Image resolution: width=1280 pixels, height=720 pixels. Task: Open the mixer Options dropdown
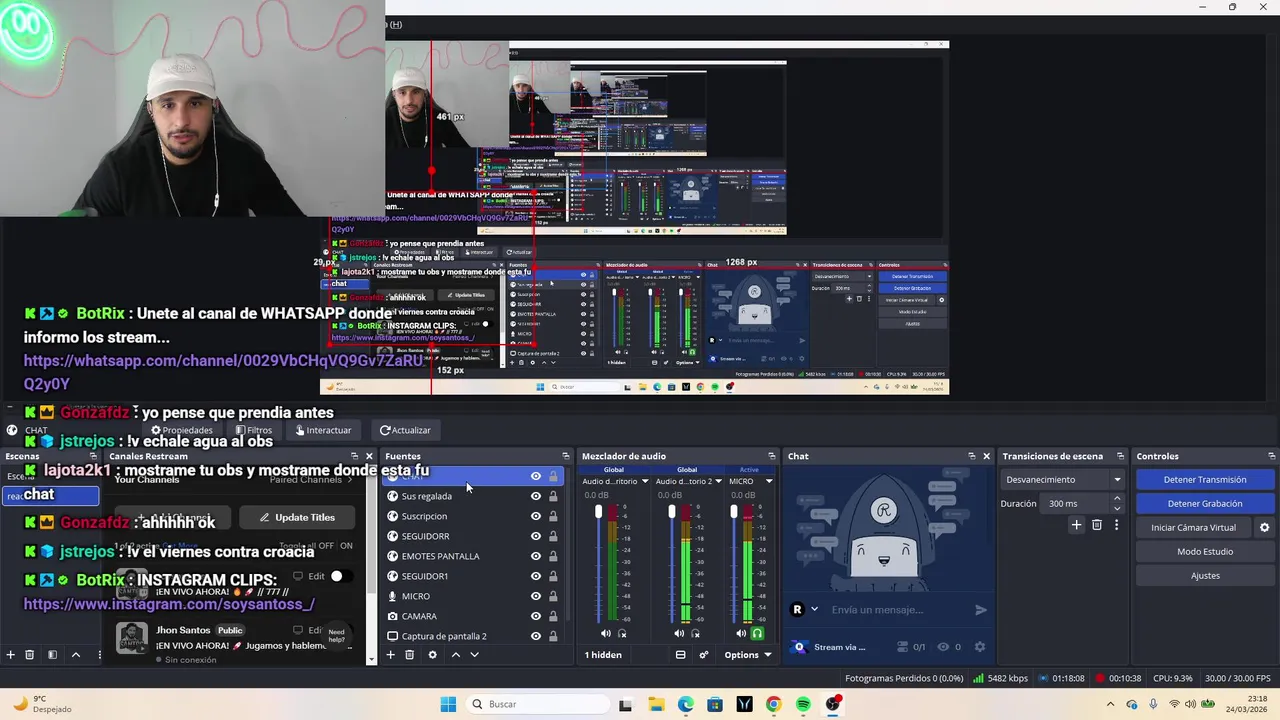coord(748,655)
